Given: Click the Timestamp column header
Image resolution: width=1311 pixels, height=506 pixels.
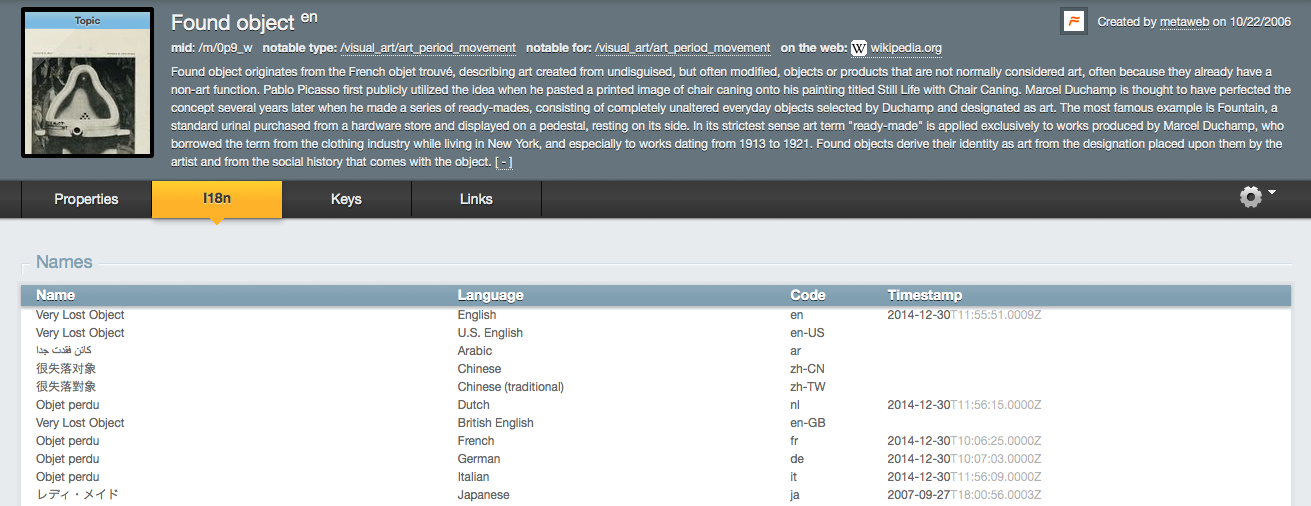Looking at the screenshot, I should [x=925, y=295].
